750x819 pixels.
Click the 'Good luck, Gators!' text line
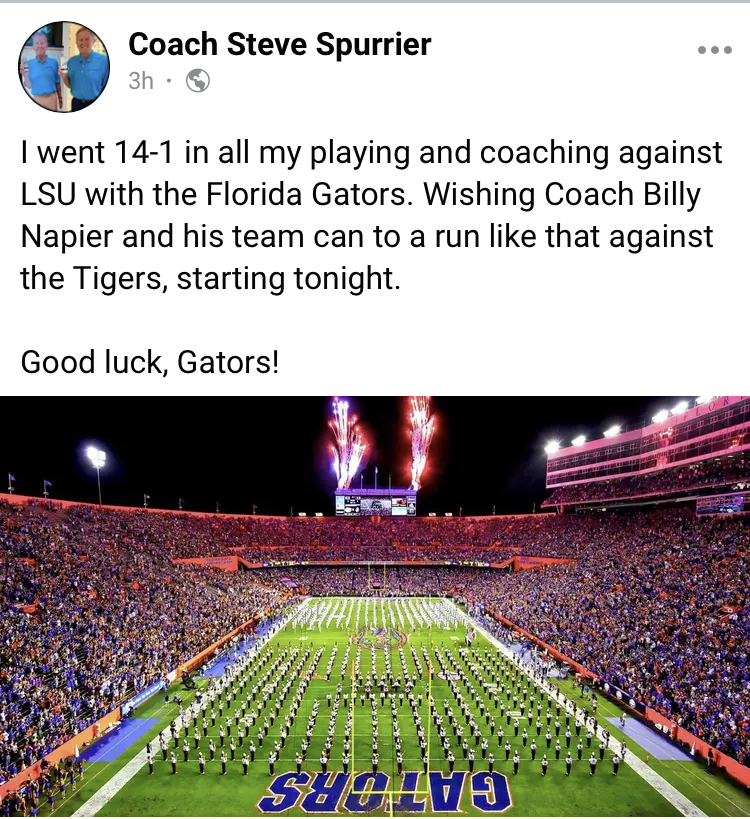[150, 361]
